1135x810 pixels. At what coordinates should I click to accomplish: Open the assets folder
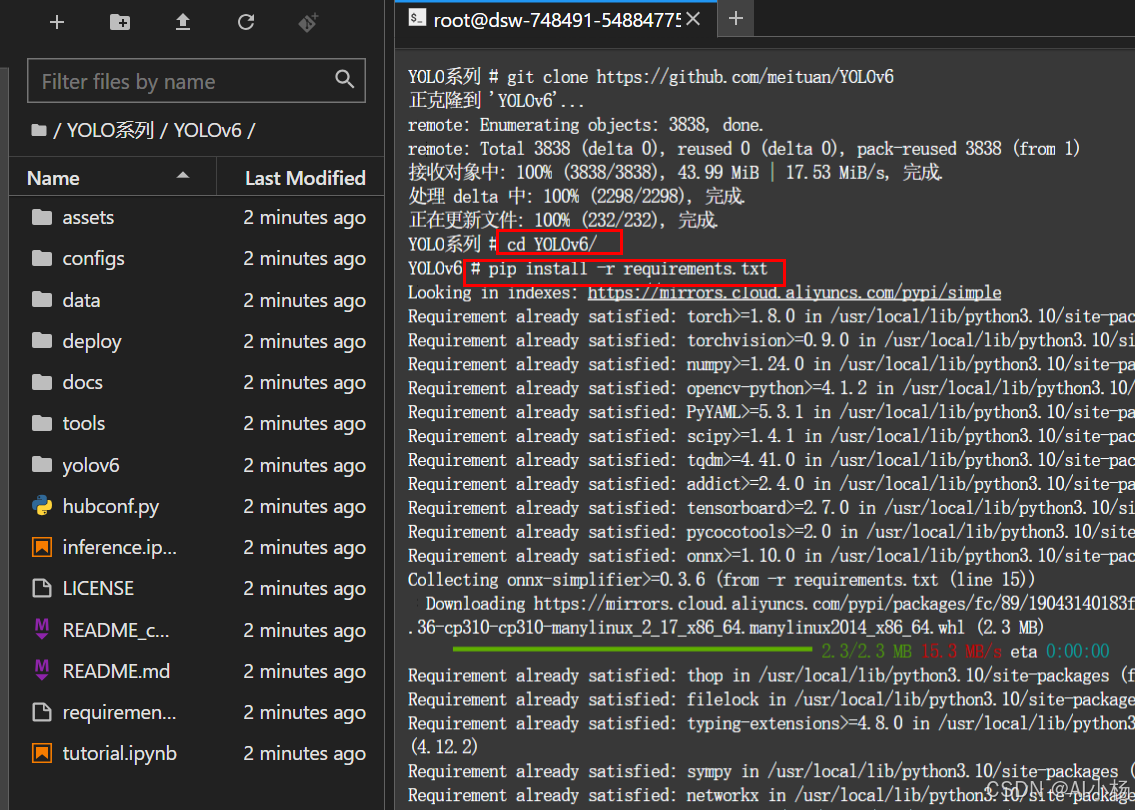click(x=88, y=217)
